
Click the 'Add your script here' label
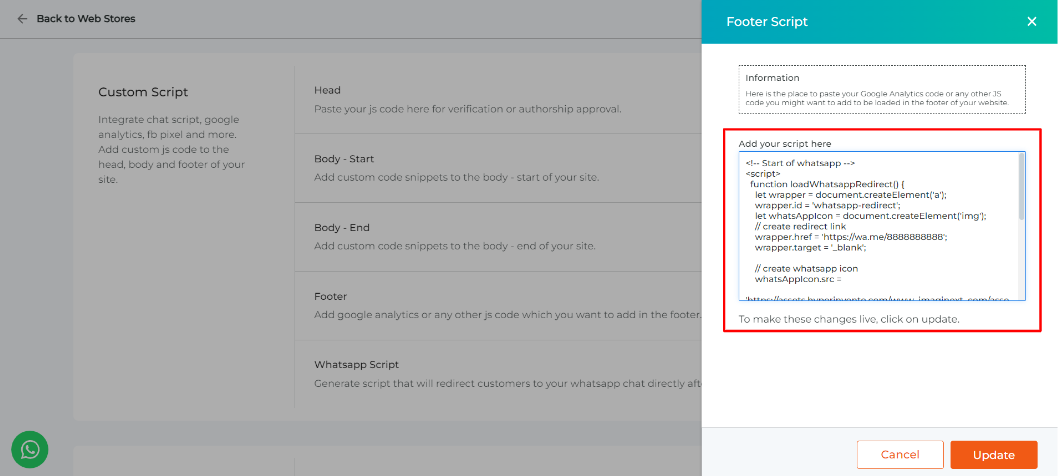pos(785,144)
